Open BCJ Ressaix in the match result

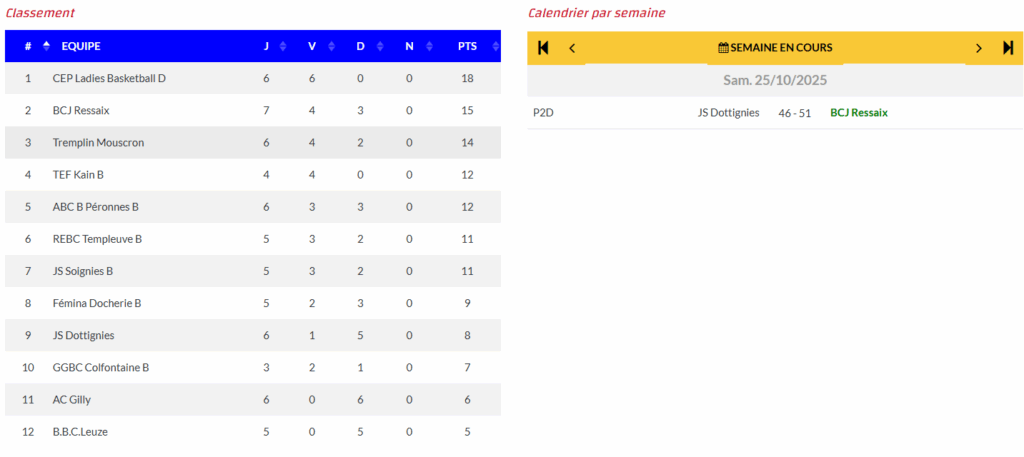click(x=858, y=113)
